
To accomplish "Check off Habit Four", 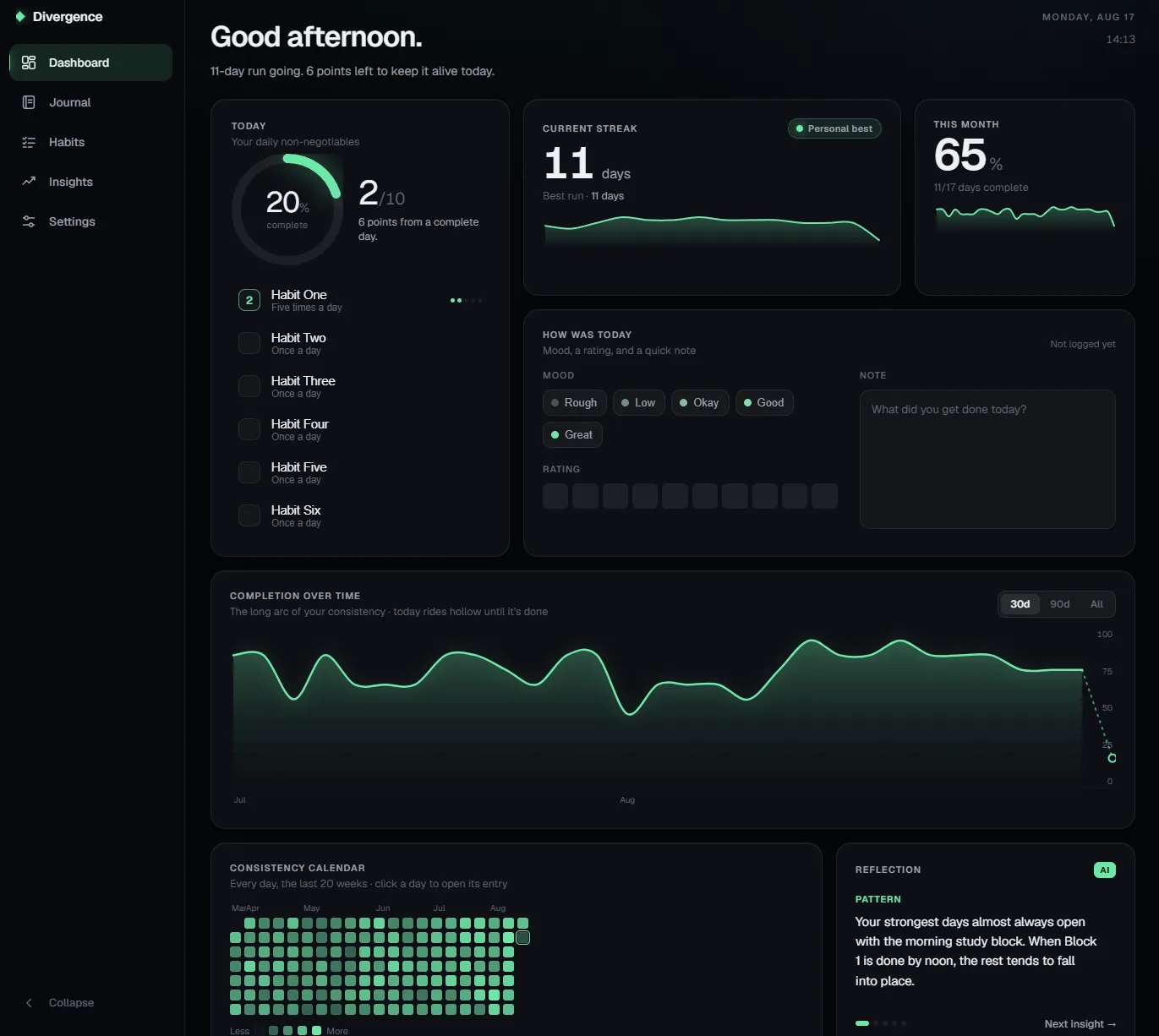I will tap(249, 429).
